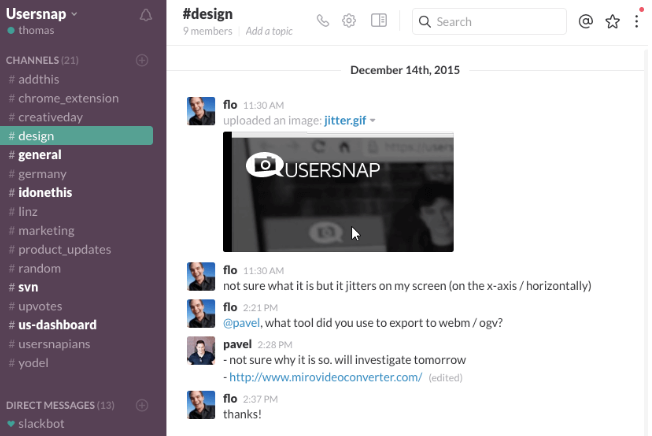652x436 pixels.
Task: Click pavel's name on the message
Action: coord(237,344)
